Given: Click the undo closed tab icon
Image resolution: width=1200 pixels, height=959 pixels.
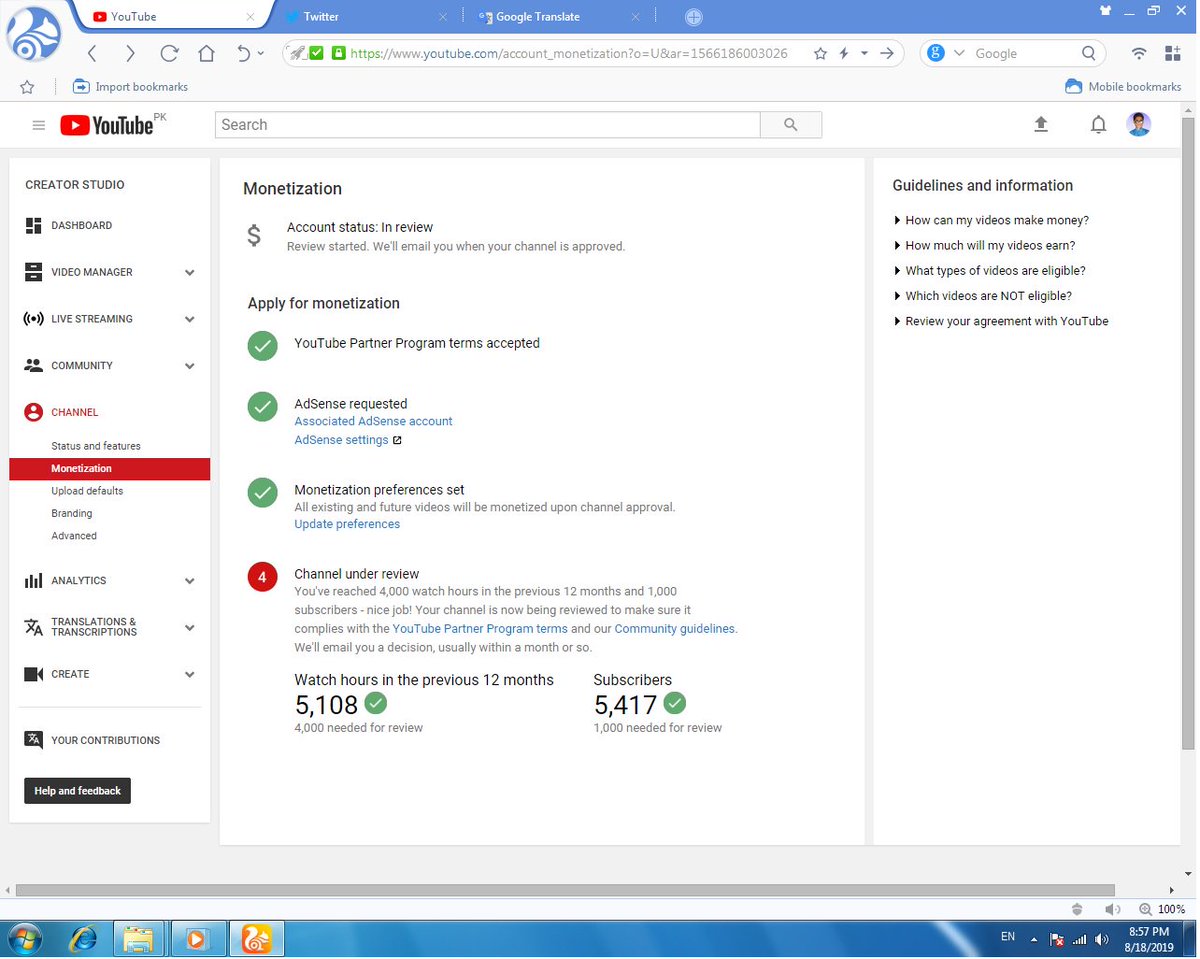Looking at the screenshot, I should 243,54.
